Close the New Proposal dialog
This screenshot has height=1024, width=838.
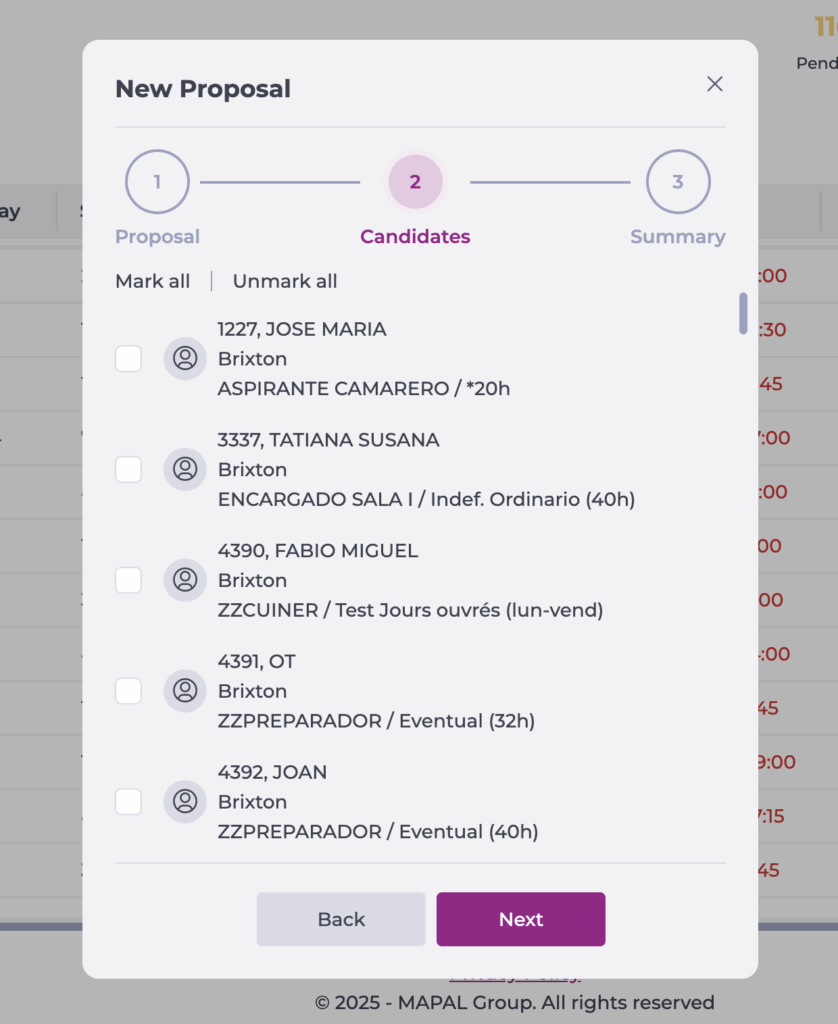715,84
